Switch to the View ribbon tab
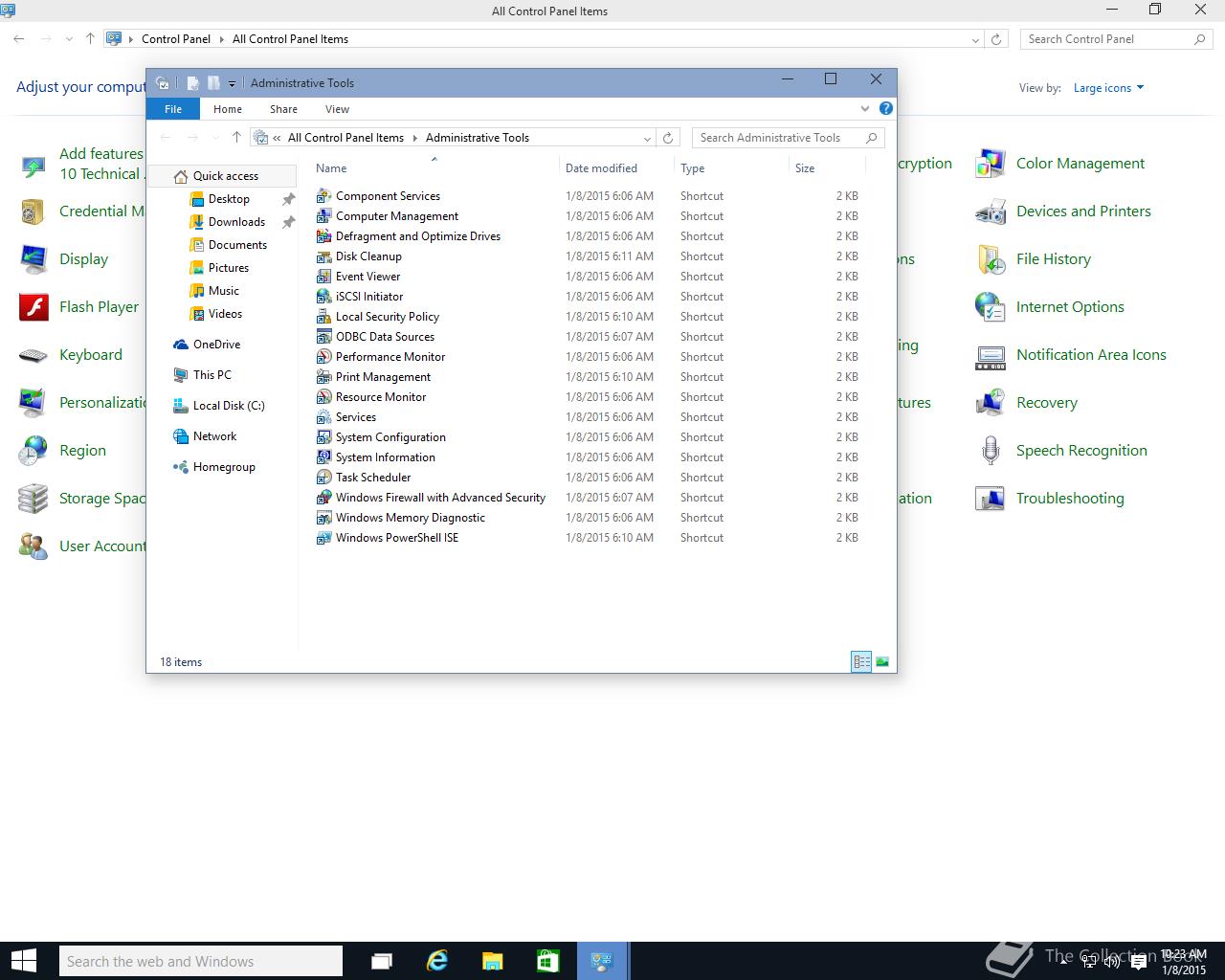Screen dimensions: 1225x980 [337, 109]
